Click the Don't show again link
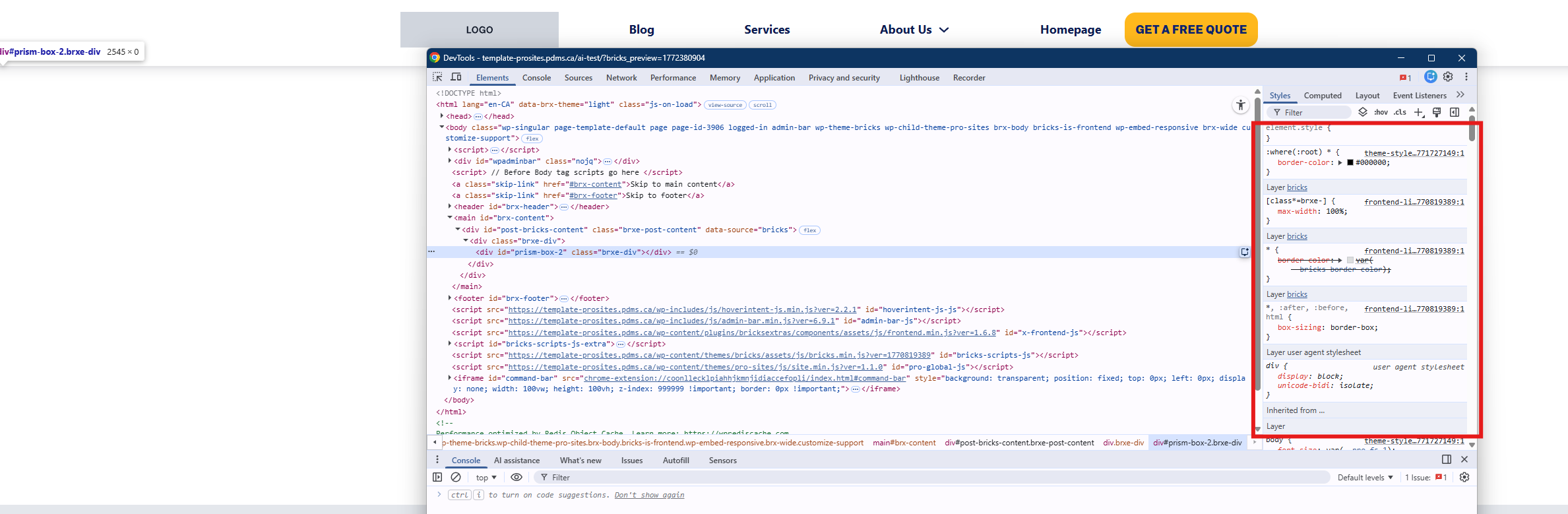 (649, 495)
